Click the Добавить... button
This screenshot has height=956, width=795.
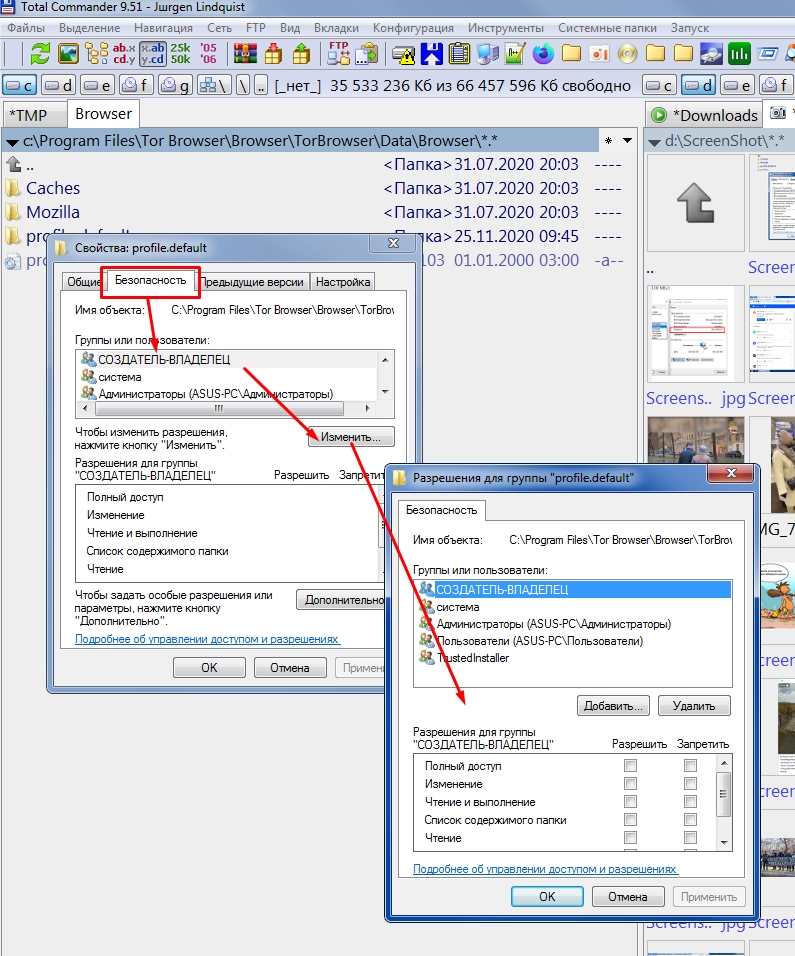[x=613, y=705]
